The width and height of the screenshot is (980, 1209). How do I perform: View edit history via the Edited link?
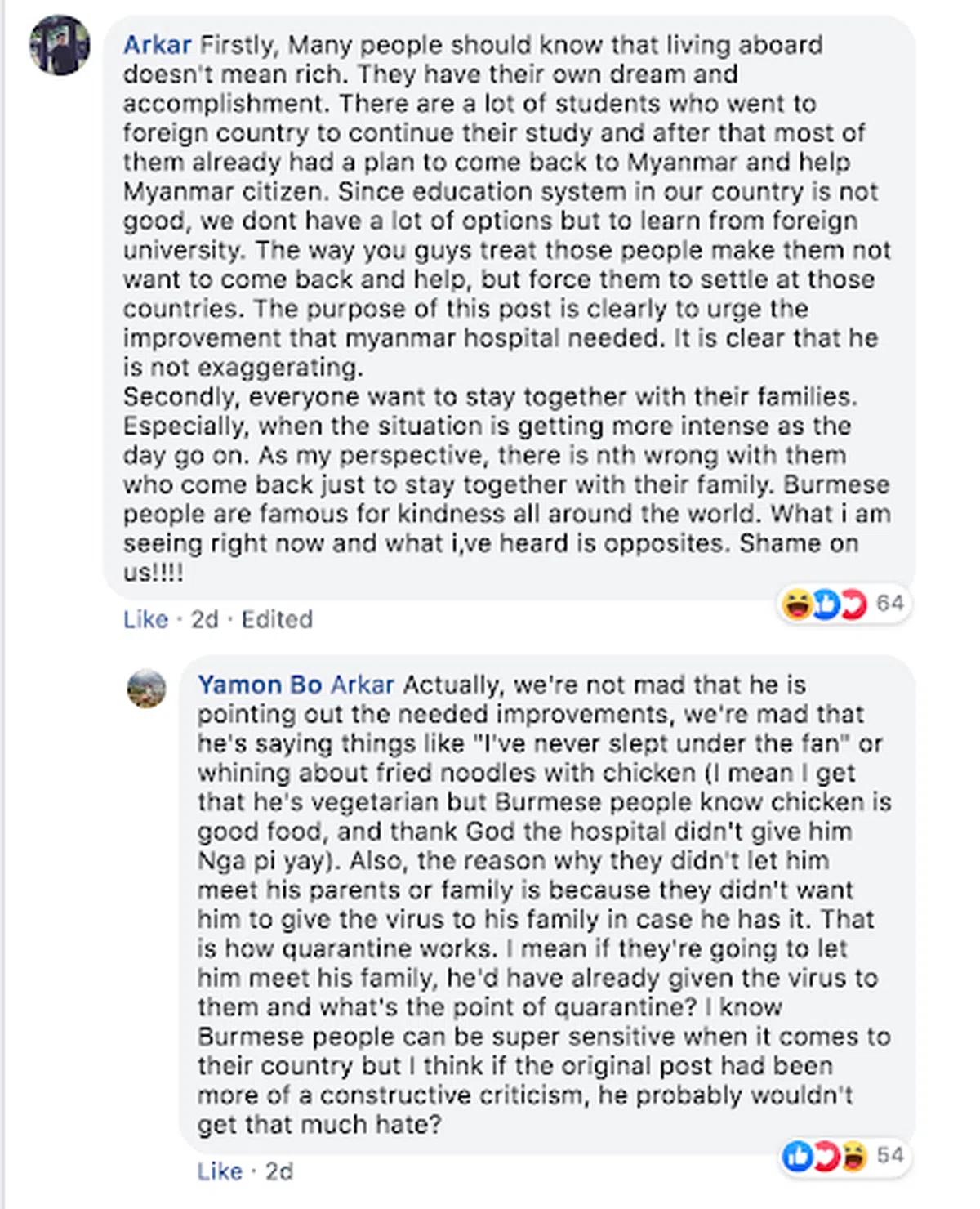[x=277, y=619]
